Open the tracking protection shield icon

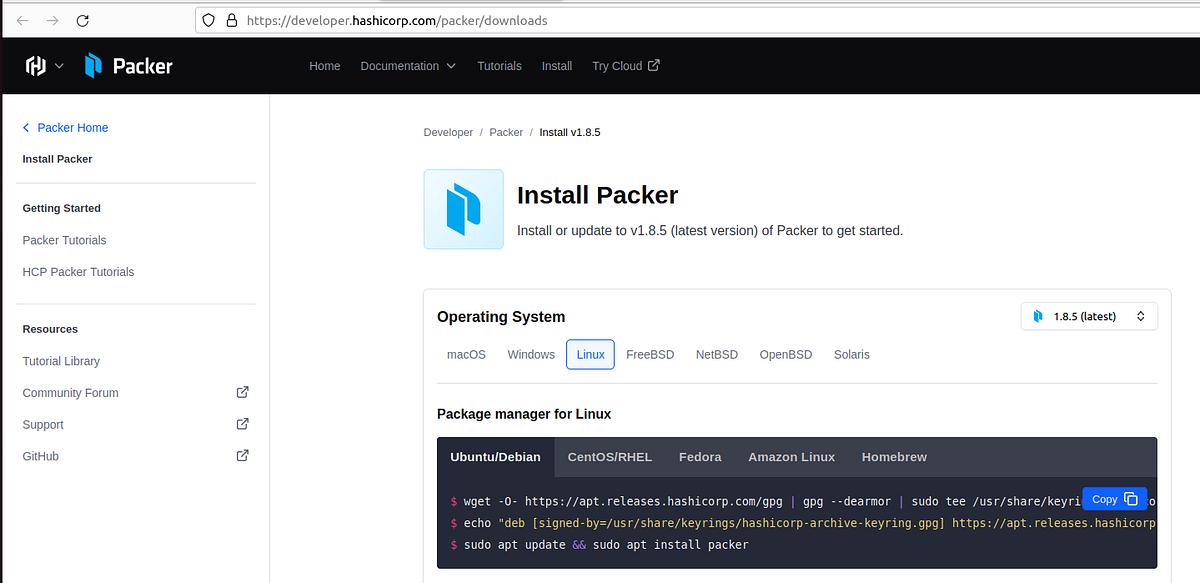point(207,20)
